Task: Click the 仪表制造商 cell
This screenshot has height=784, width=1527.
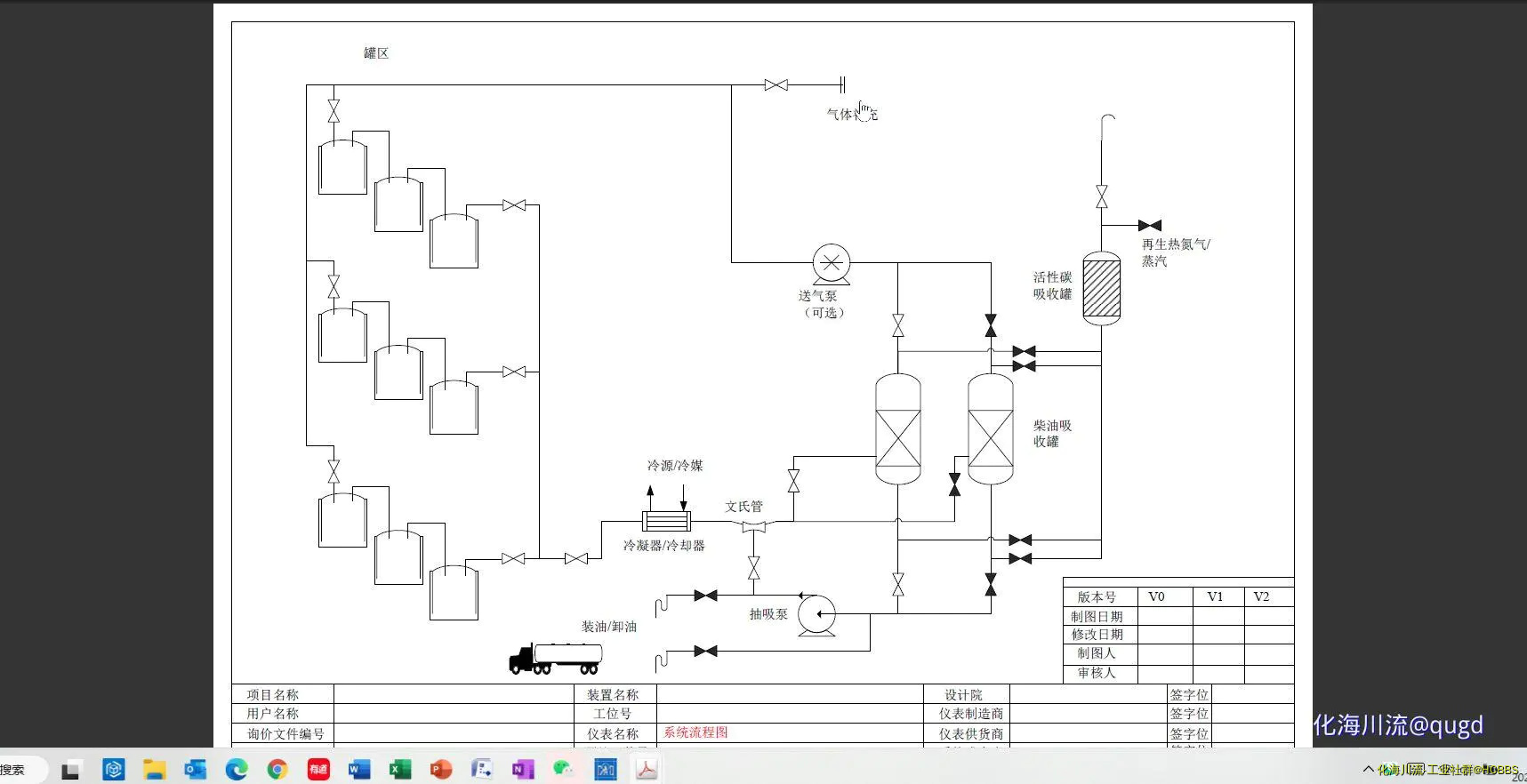Action: click(967, 714)
